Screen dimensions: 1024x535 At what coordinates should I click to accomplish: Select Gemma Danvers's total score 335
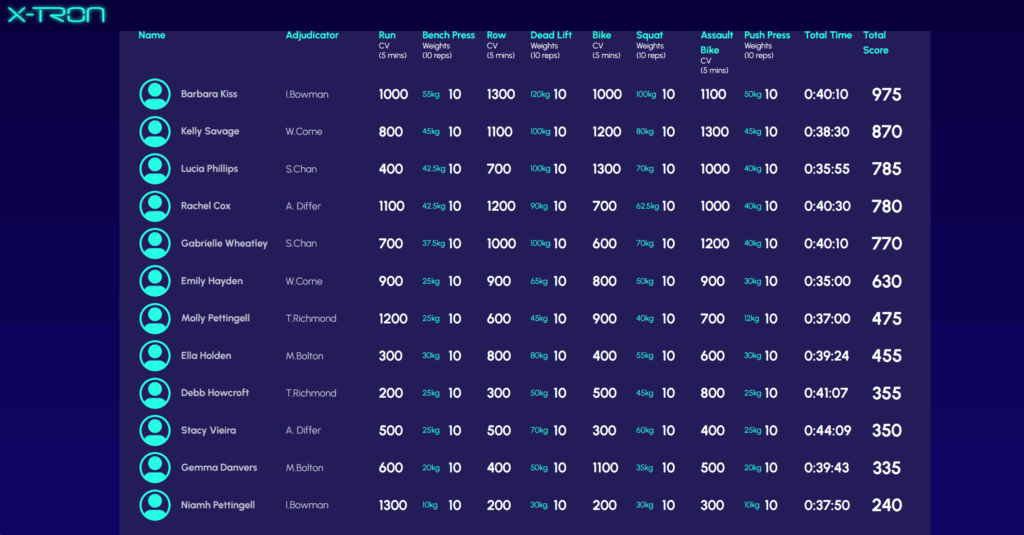886,468
